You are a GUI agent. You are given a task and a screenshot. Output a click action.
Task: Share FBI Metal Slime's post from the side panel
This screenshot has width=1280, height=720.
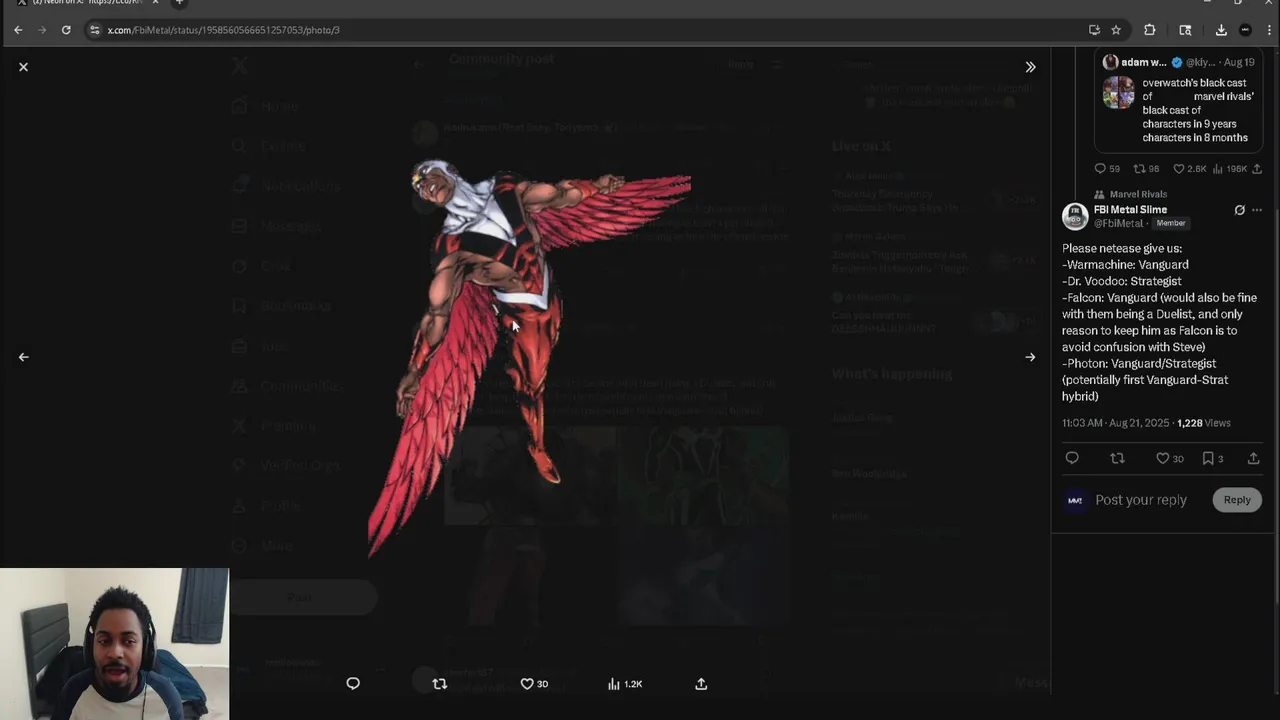click(x=1253, y=458)
